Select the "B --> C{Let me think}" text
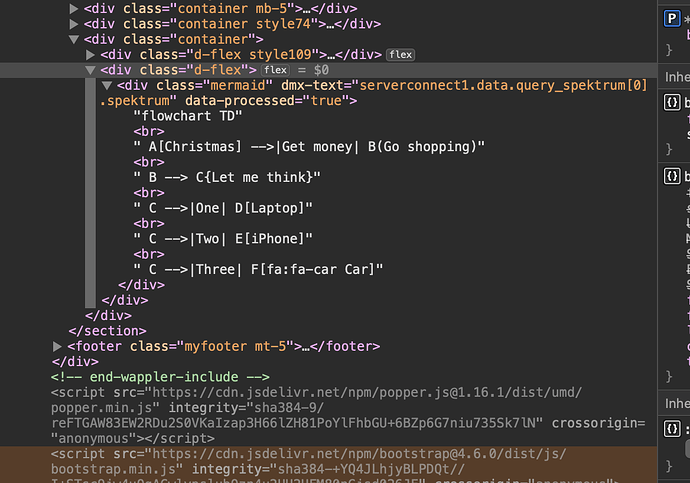Image resolution: width=690 pixels, height=483 pixels. pos(227,177)
